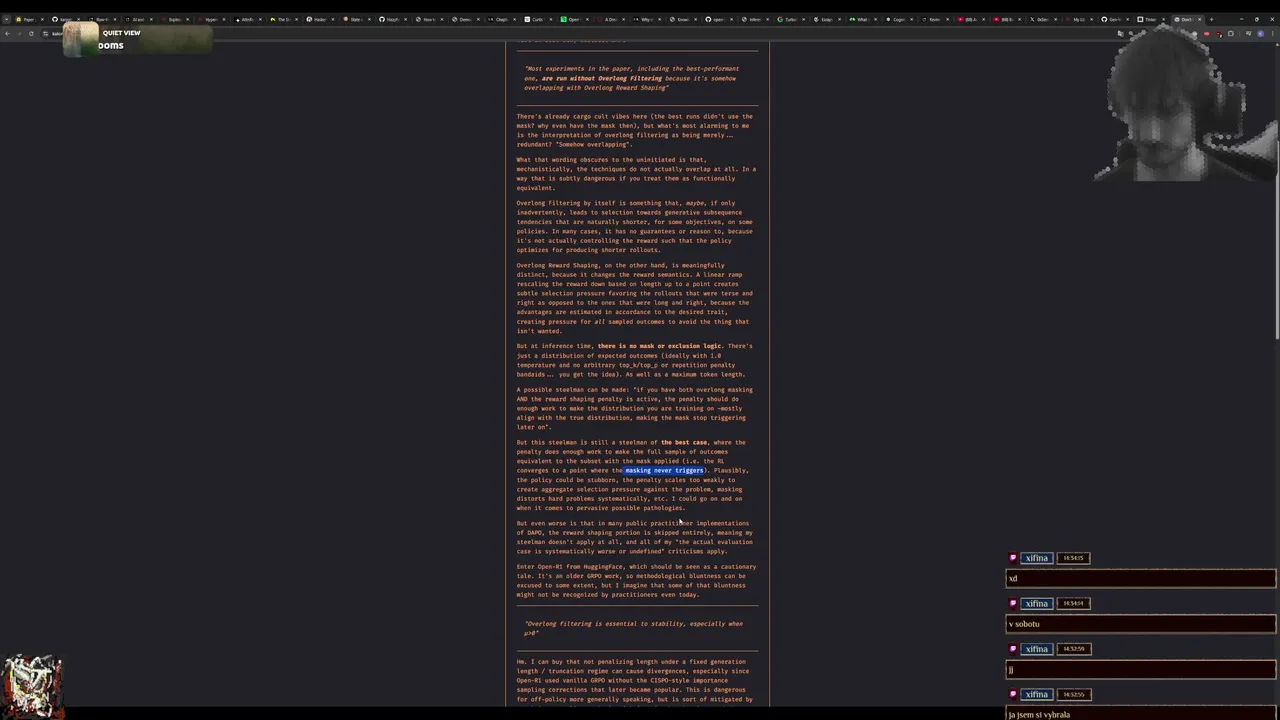The image size is (1280, 720).
Task: Open the 'How to' tab
Action: (428, 19)
